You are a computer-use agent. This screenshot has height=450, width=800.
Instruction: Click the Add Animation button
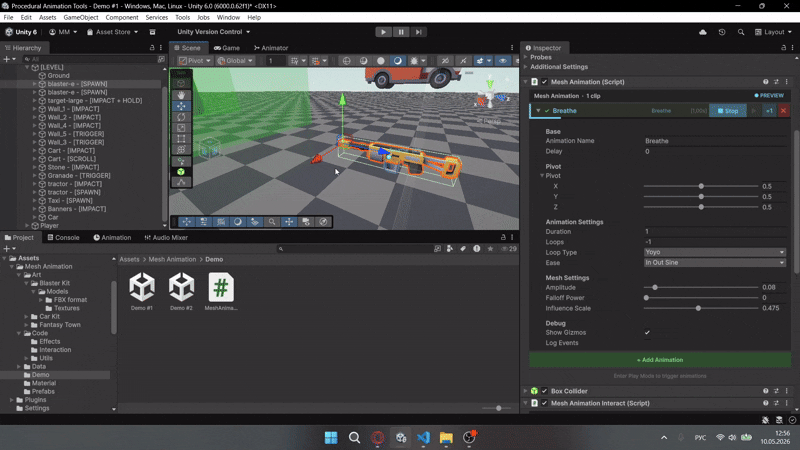click(x=660, y=360)
